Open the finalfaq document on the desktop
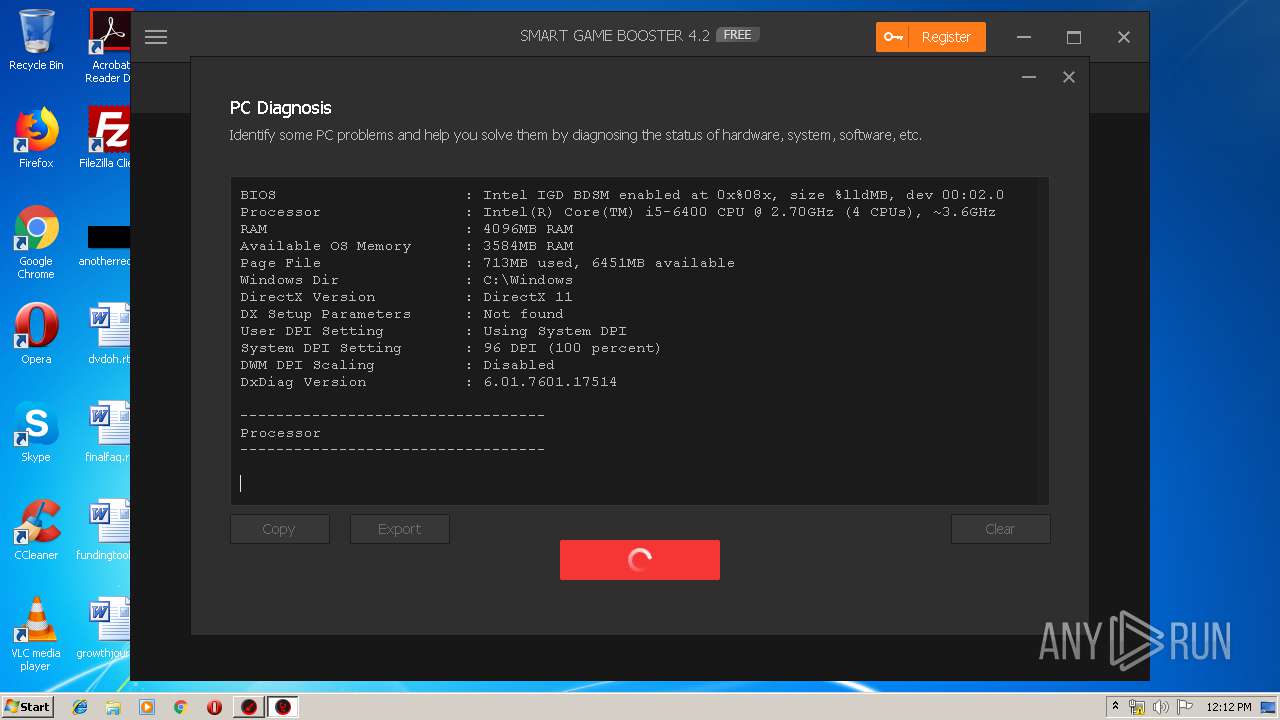The height and width of the screenshot is (720, 1280). click(108, 432)
